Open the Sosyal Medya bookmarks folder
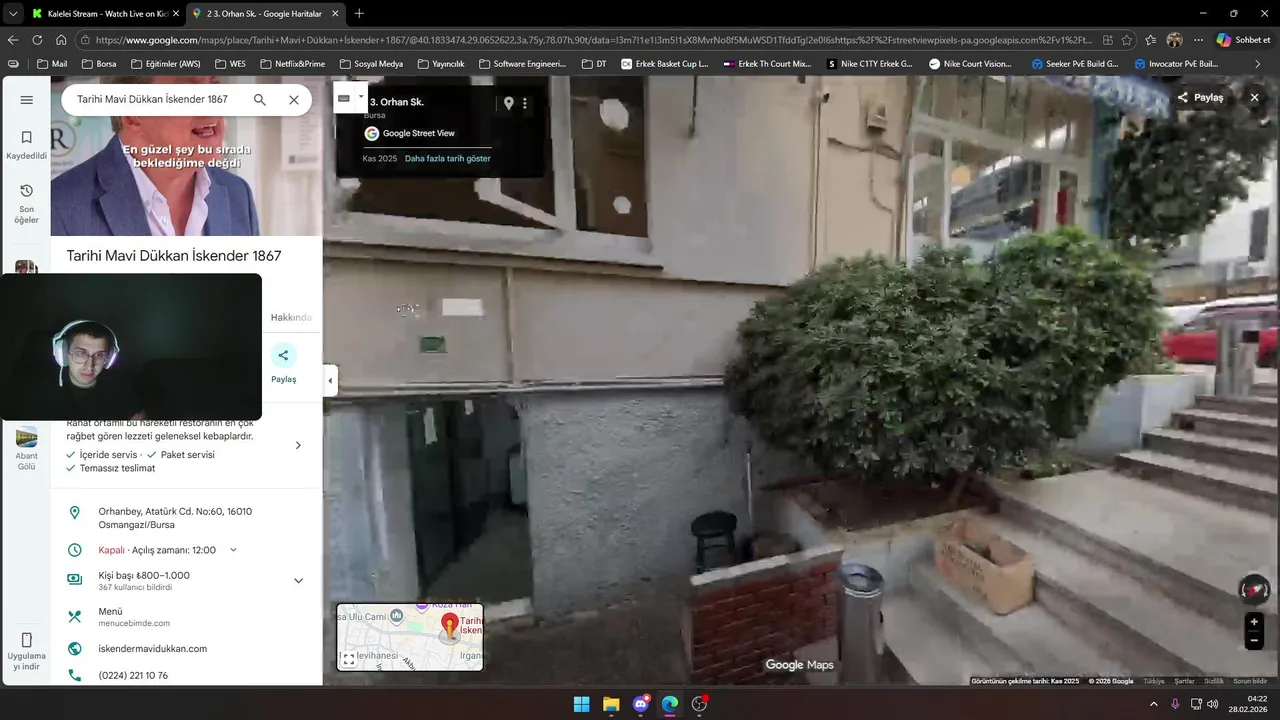 pyautogui.click(x=370, y=64)
